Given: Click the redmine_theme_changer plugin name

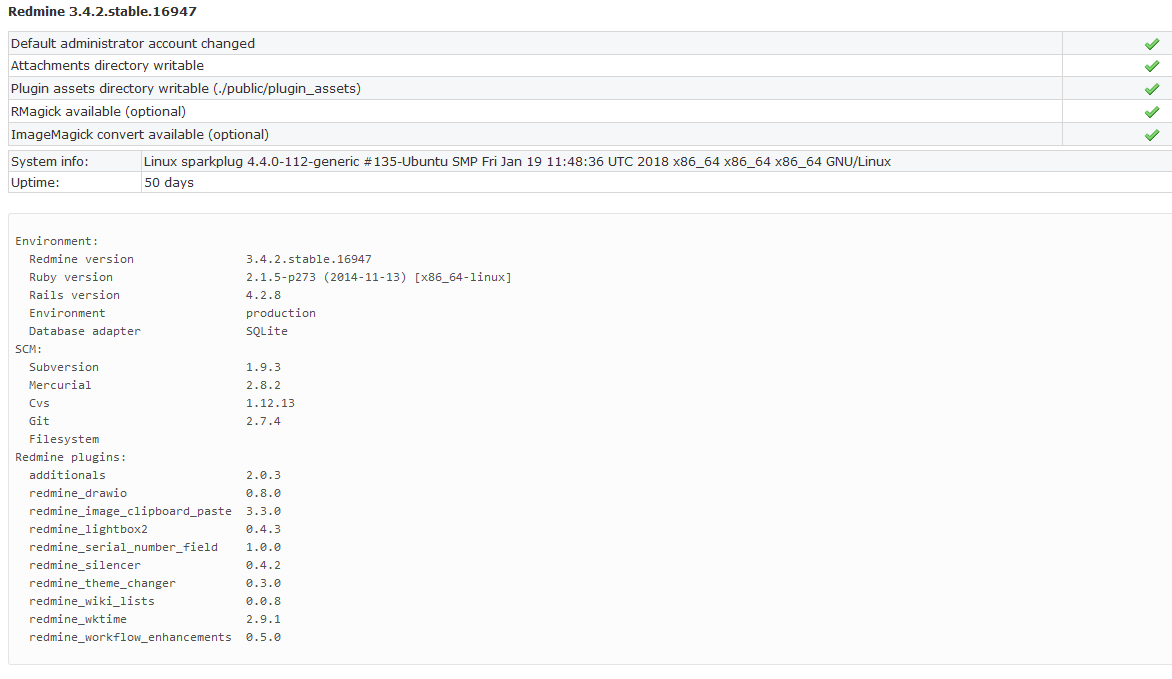Looking at the screenshot, I should 102,583.
